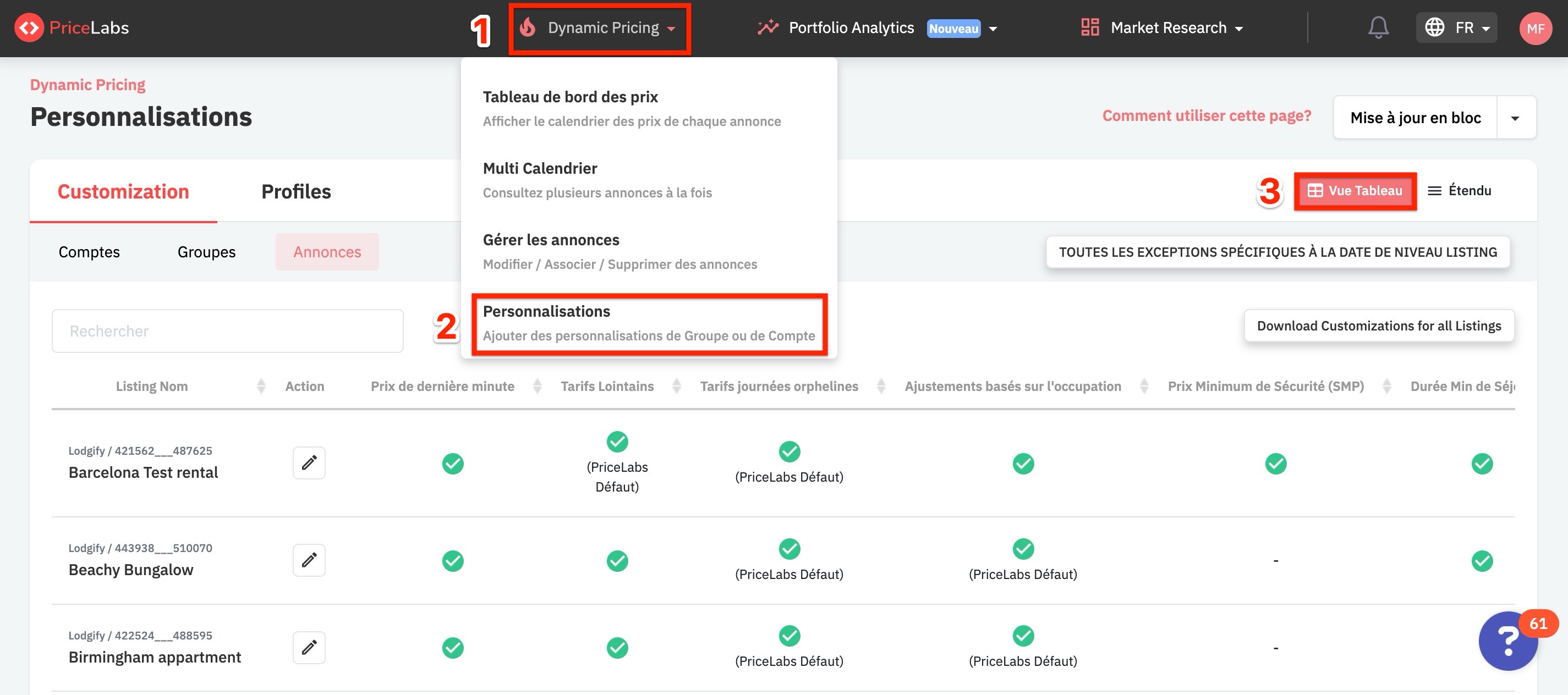Click the Nouveau badge

[x=953, y=29]
